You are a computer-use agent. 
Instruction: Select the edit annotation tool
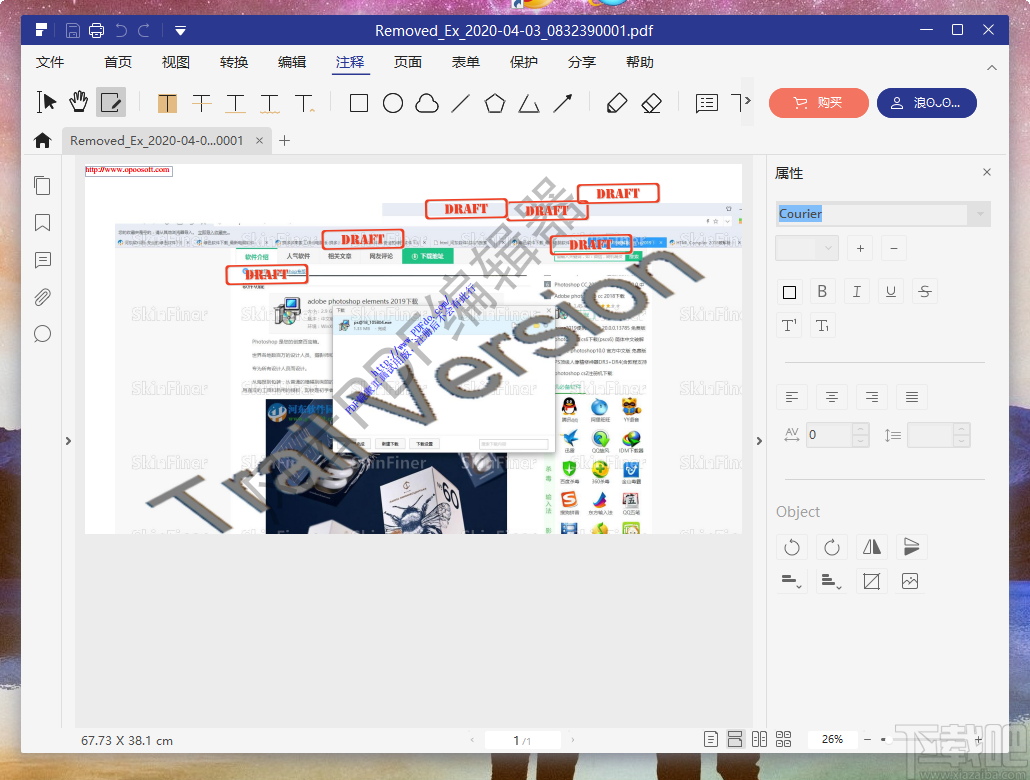tap(110, 103)
